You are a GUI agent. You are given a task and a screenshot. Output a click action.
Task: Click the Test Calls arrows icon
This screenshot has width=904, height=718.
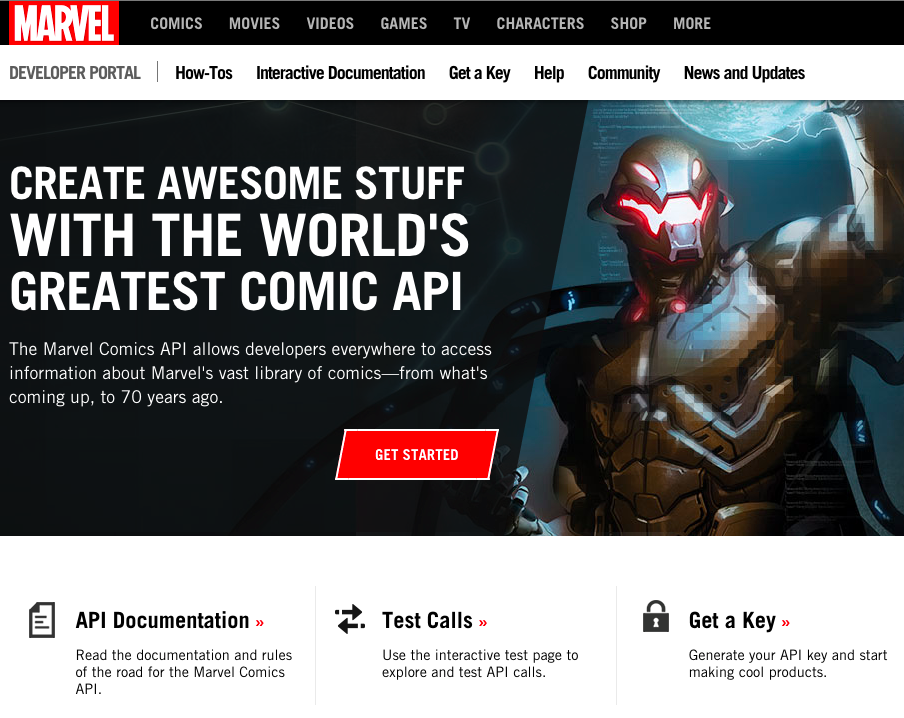click(350, 619)
